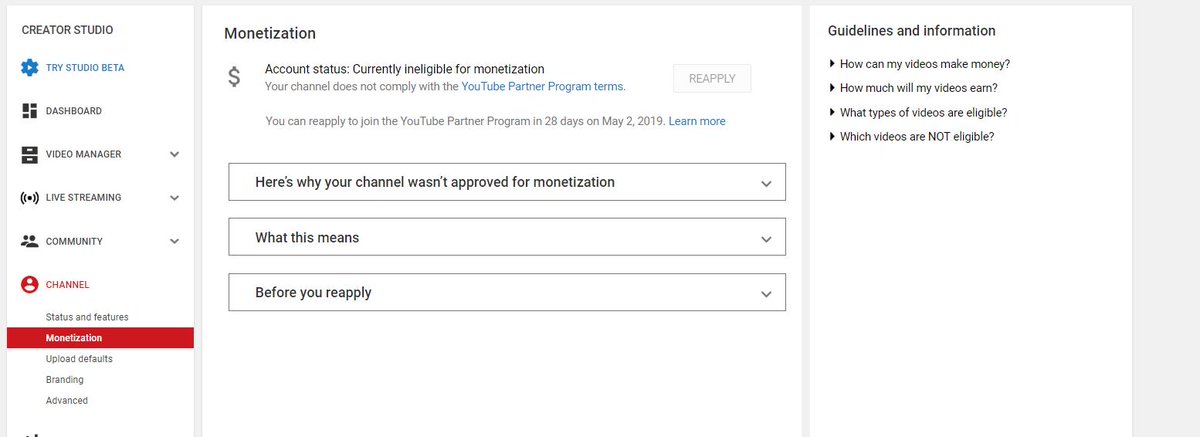Expand 'How much will my videos earn?' triangle
This screenshot has height=437, width=1200.
[x=832, y=88]
